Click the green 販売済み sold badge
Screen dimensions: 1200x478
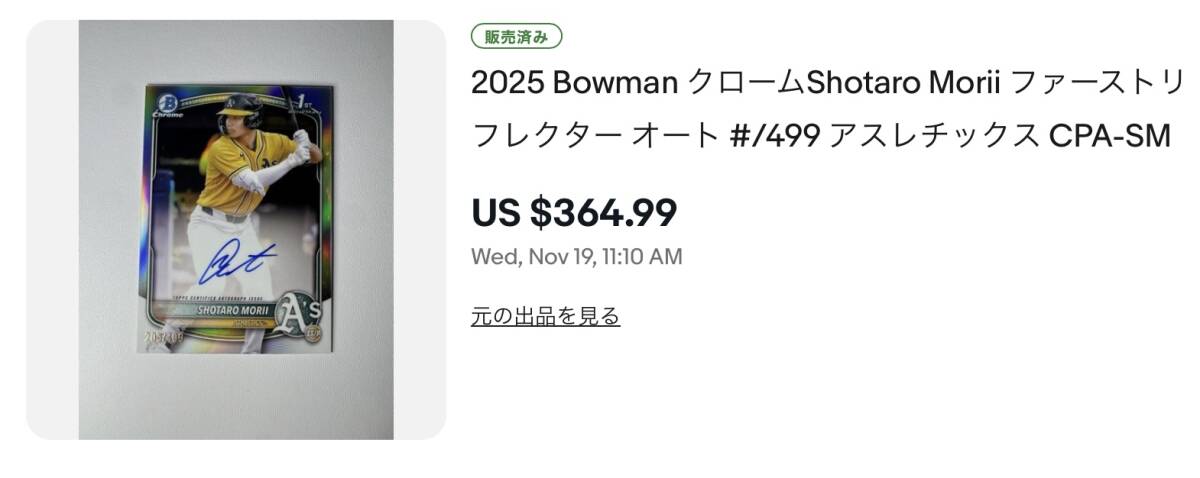pos(516,37)
